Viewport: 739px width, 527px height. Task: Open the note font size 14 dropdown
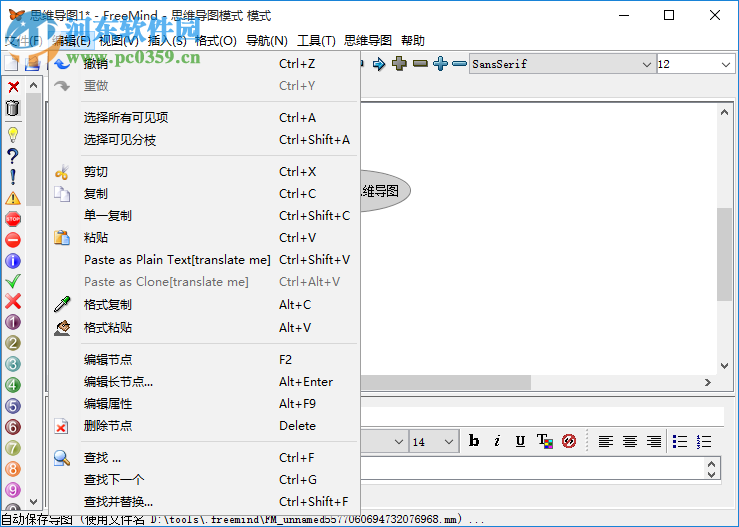[x=434, y=442]
